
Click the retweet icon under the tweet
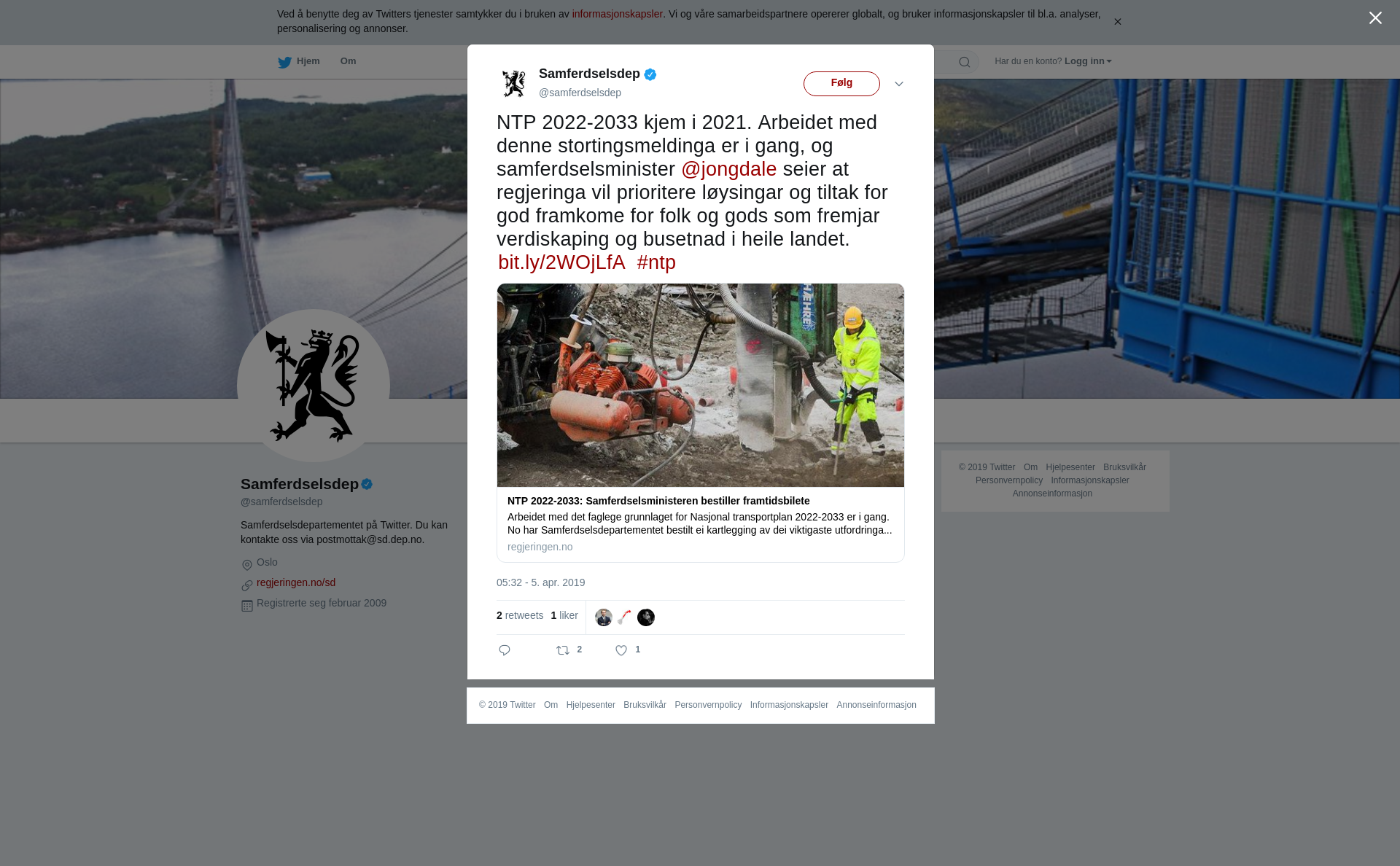pos(563,650)
